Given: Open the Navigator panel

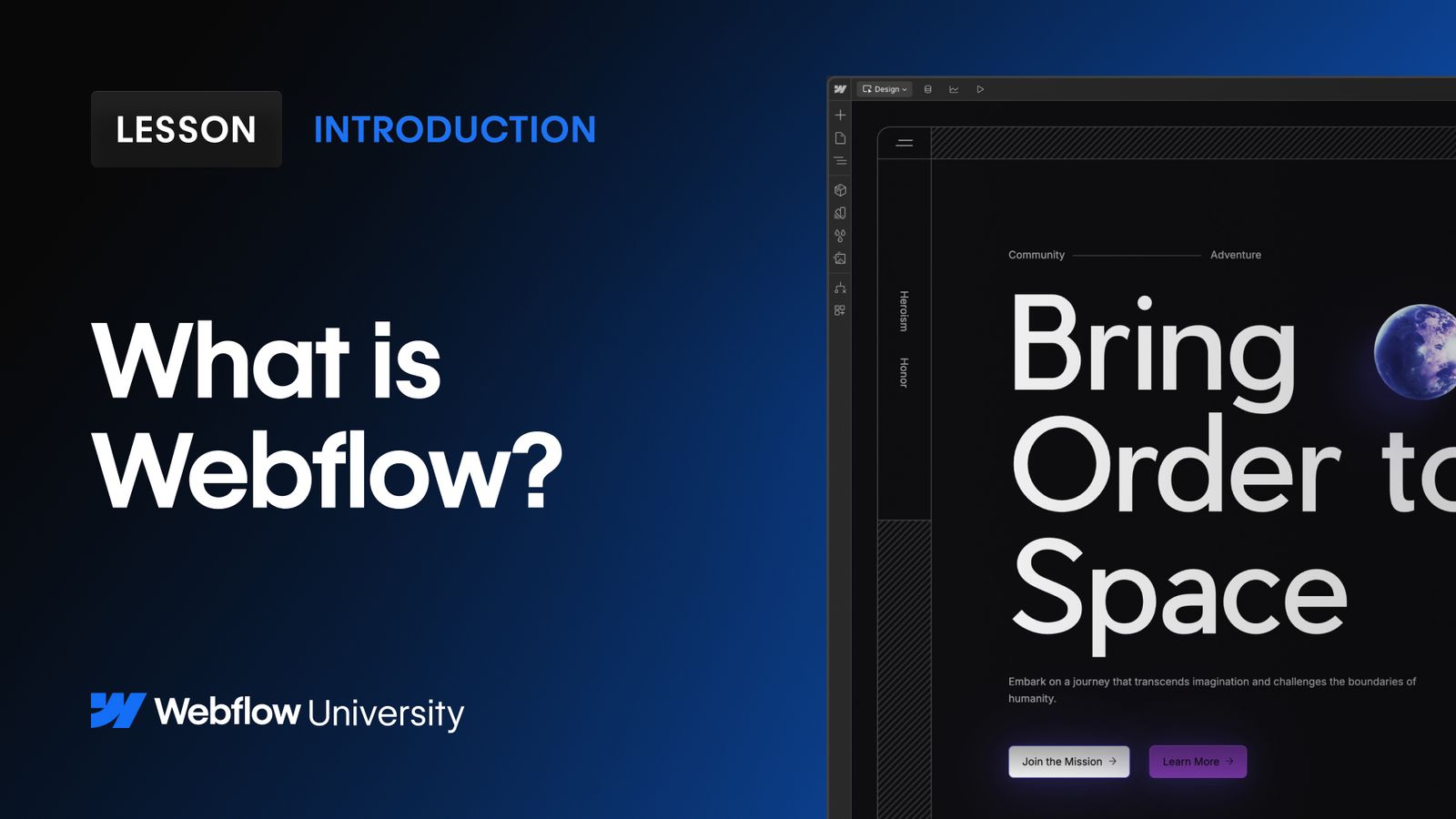Looking at the screenshot, I should point(841,160).
